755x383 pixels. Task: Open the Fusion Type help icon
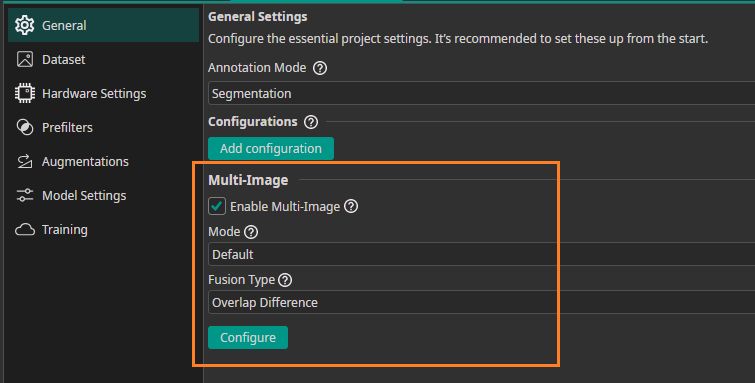click(x=285, y=280)
